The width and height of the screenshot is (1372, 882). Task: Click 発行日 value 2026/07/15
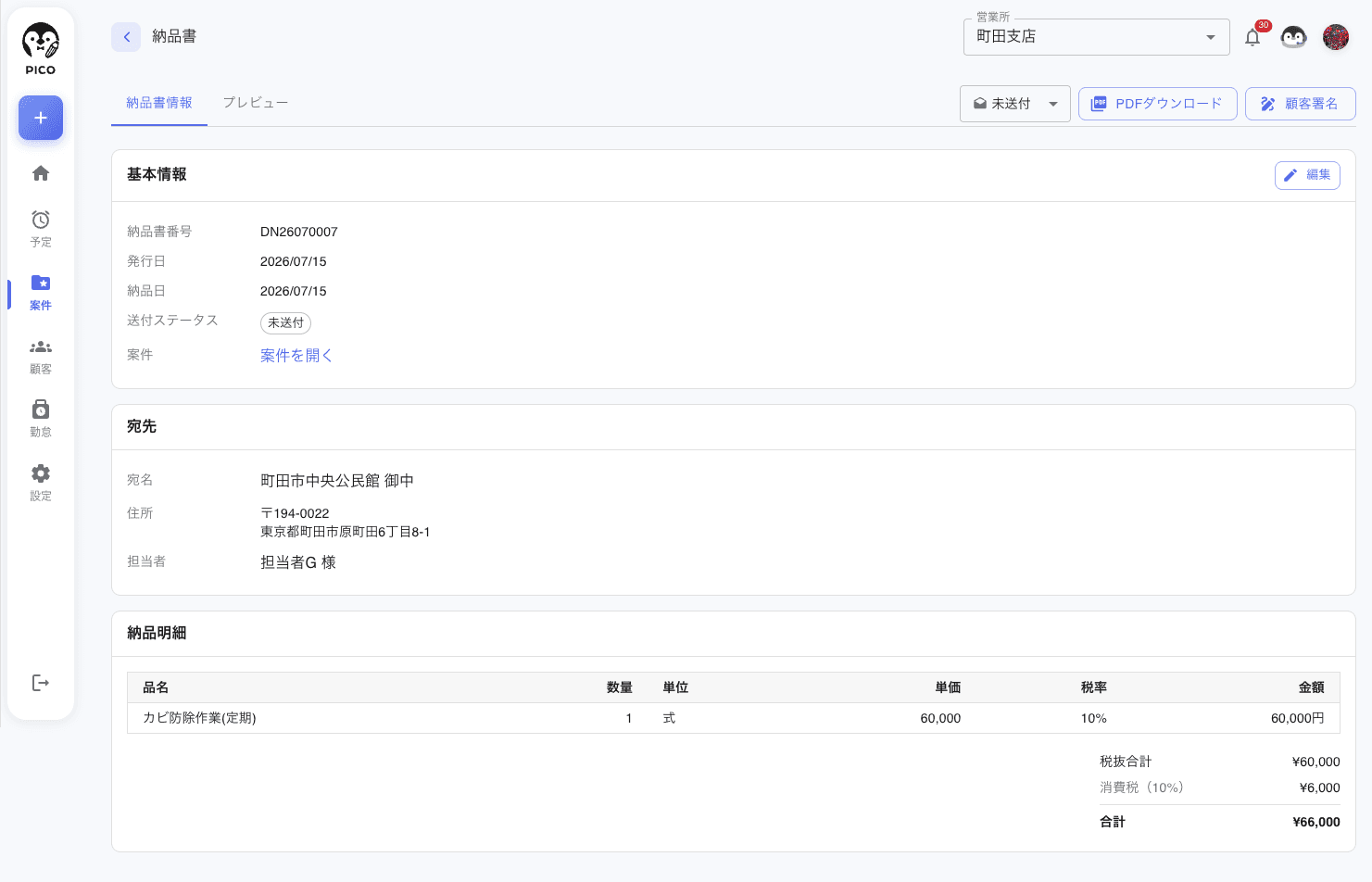tap(294, 261)
